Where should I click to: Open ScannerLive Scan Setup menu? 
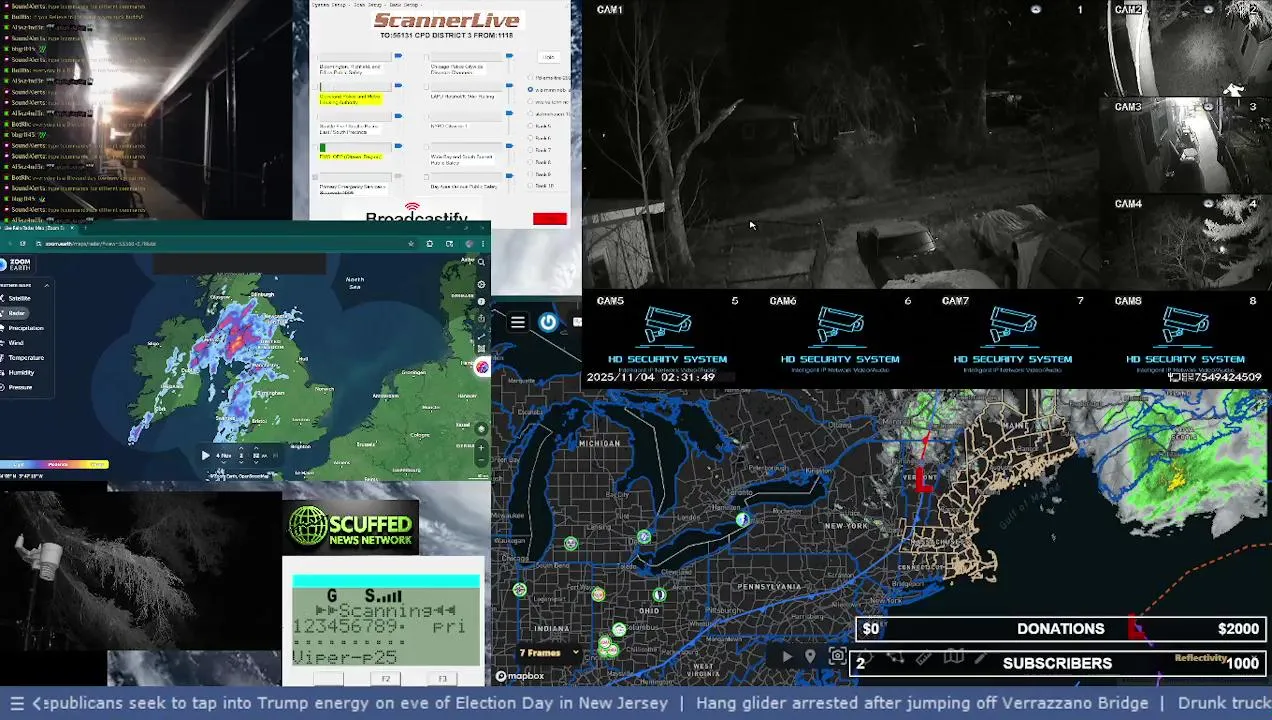(367, 5)
